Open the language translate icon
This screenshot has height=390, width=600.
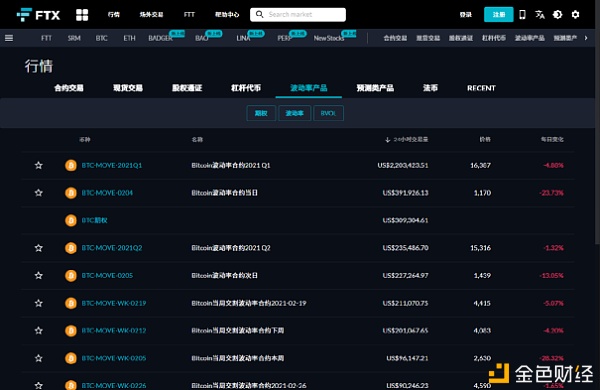540,15
